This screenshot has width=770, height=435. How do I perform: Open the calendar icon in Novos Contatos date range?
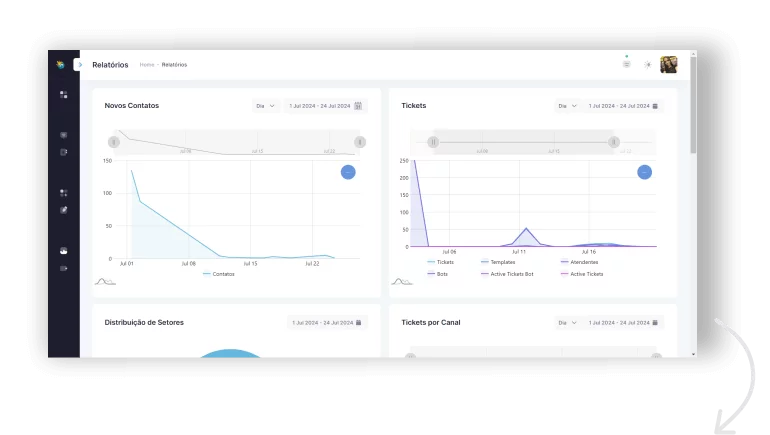click(x=358, y=105)
